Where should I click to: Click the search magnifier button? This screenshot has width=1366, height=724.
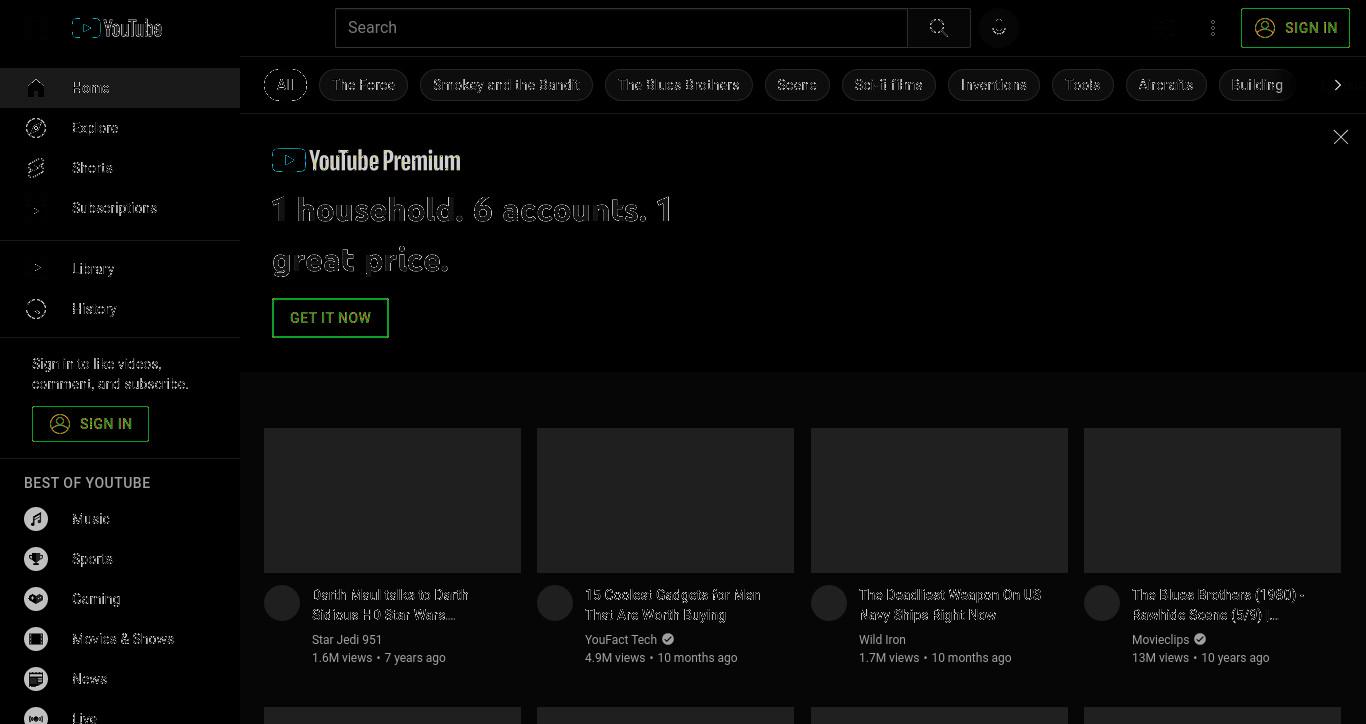pyautogui.click(x=939, y=28)
